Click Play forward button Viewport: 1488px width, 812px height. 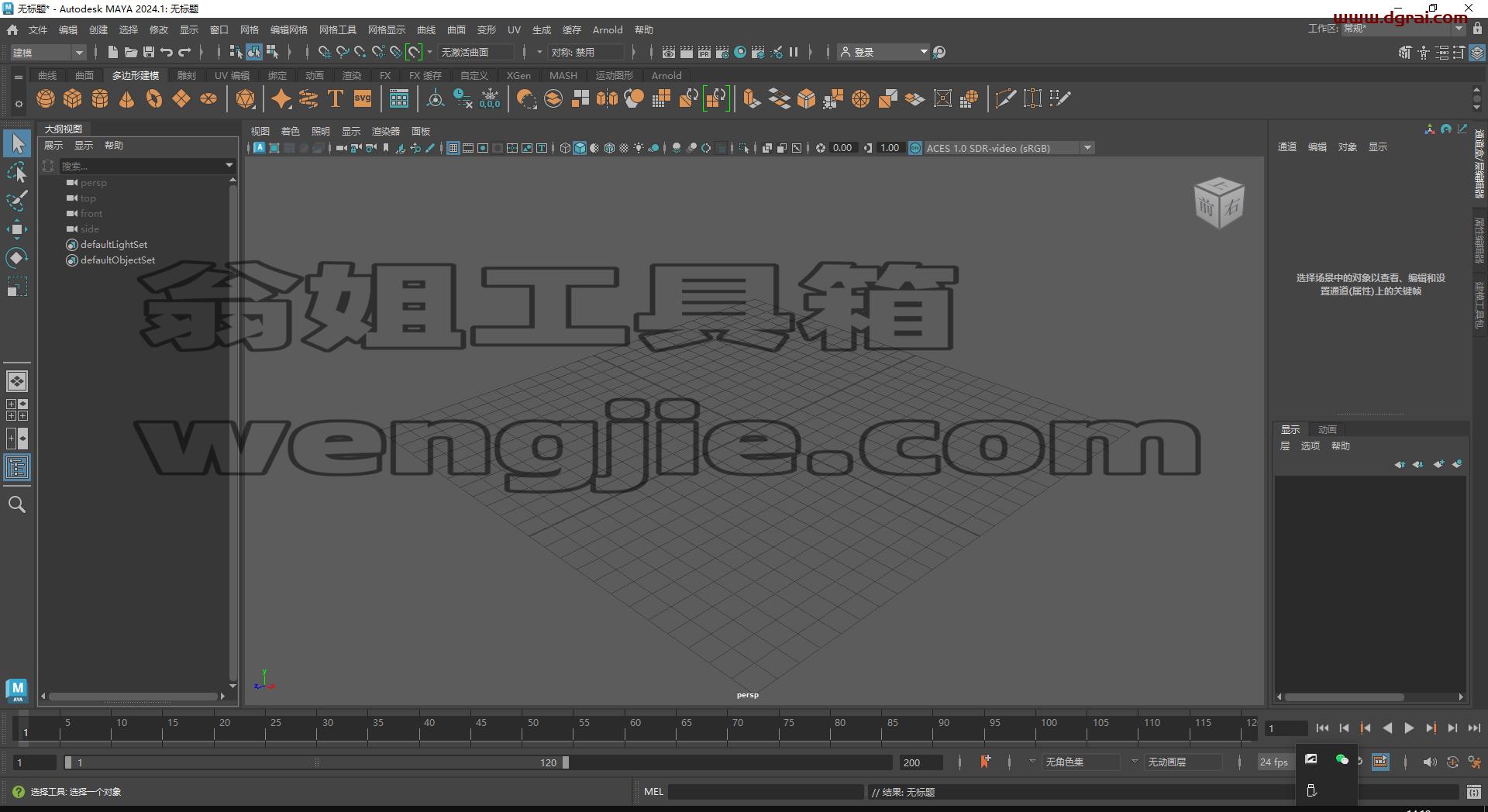pos(1409,728)
